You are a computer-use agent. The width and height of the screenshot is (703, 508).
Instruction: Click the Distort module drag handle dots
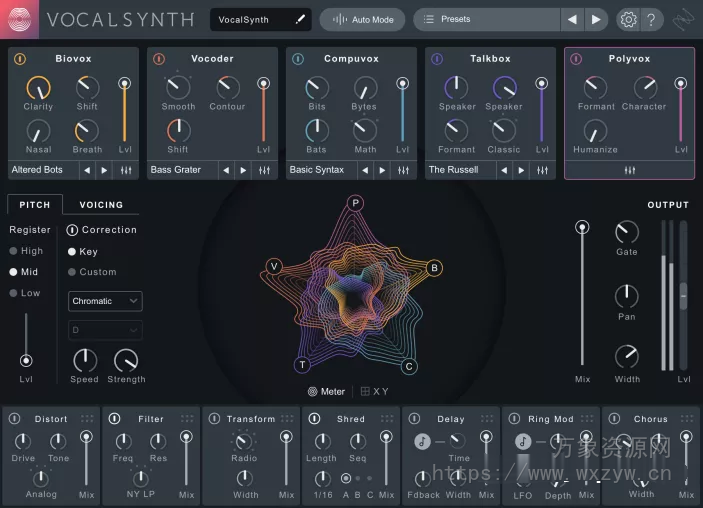[x=87, y=419]
